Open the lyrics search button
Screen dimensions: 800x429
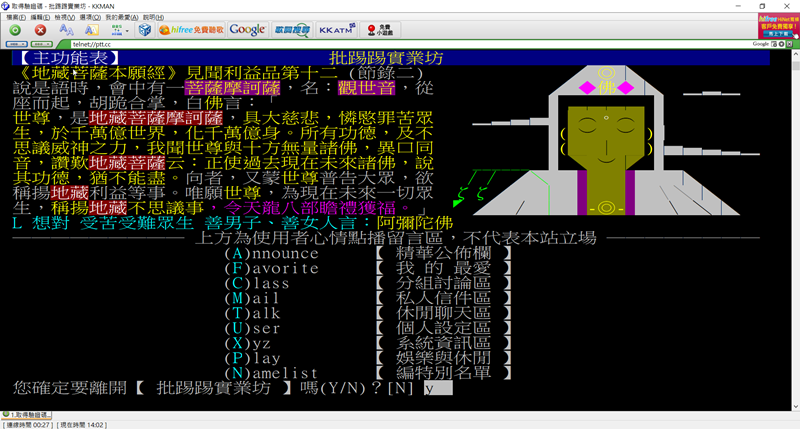292,30
